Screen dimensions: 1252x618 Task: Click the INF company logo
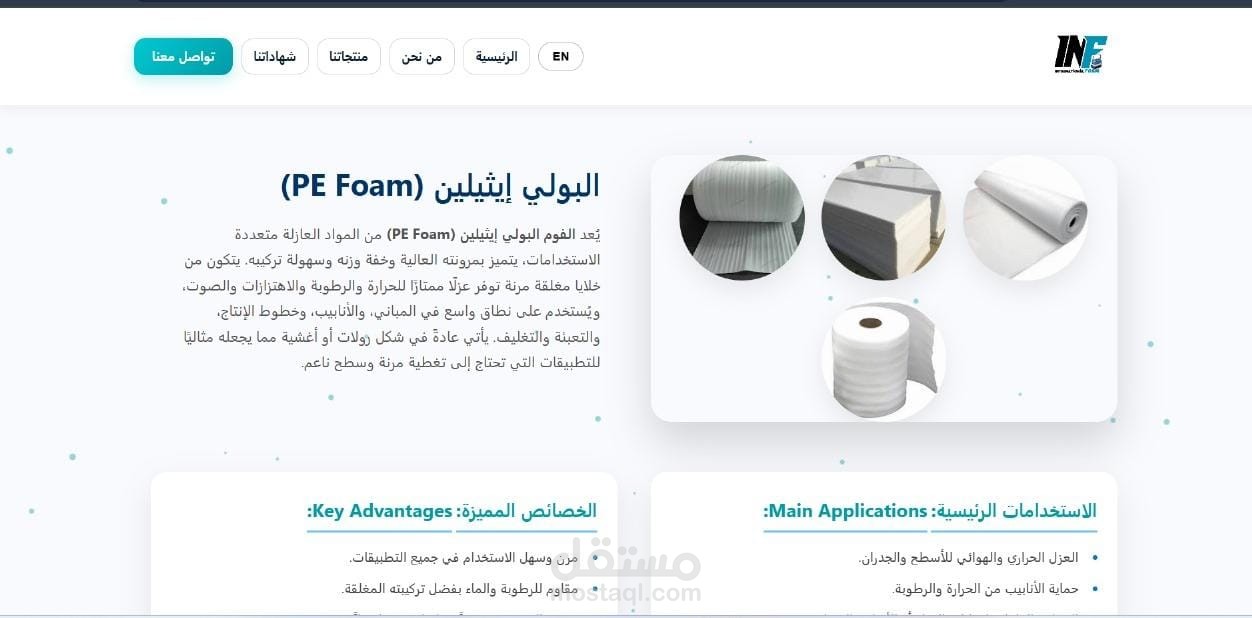point(1081,55)
